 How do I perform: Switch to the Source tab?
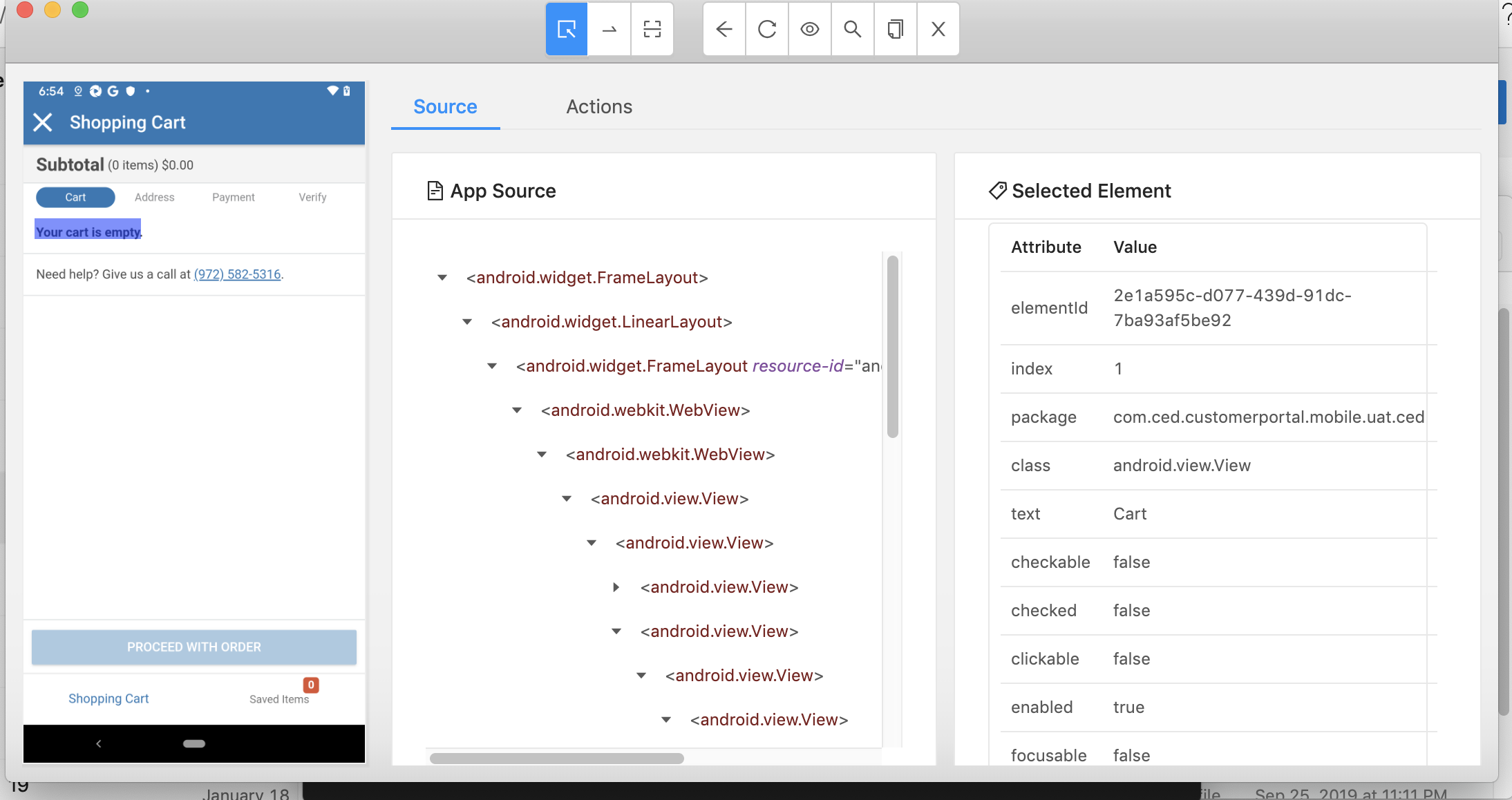[445, 106]
